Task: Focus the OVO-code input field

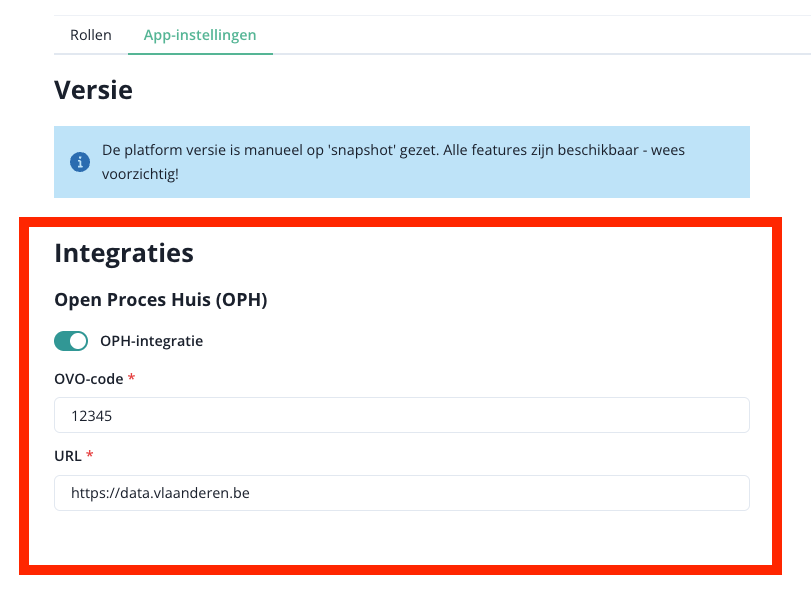Action: [x=401, y=415]
